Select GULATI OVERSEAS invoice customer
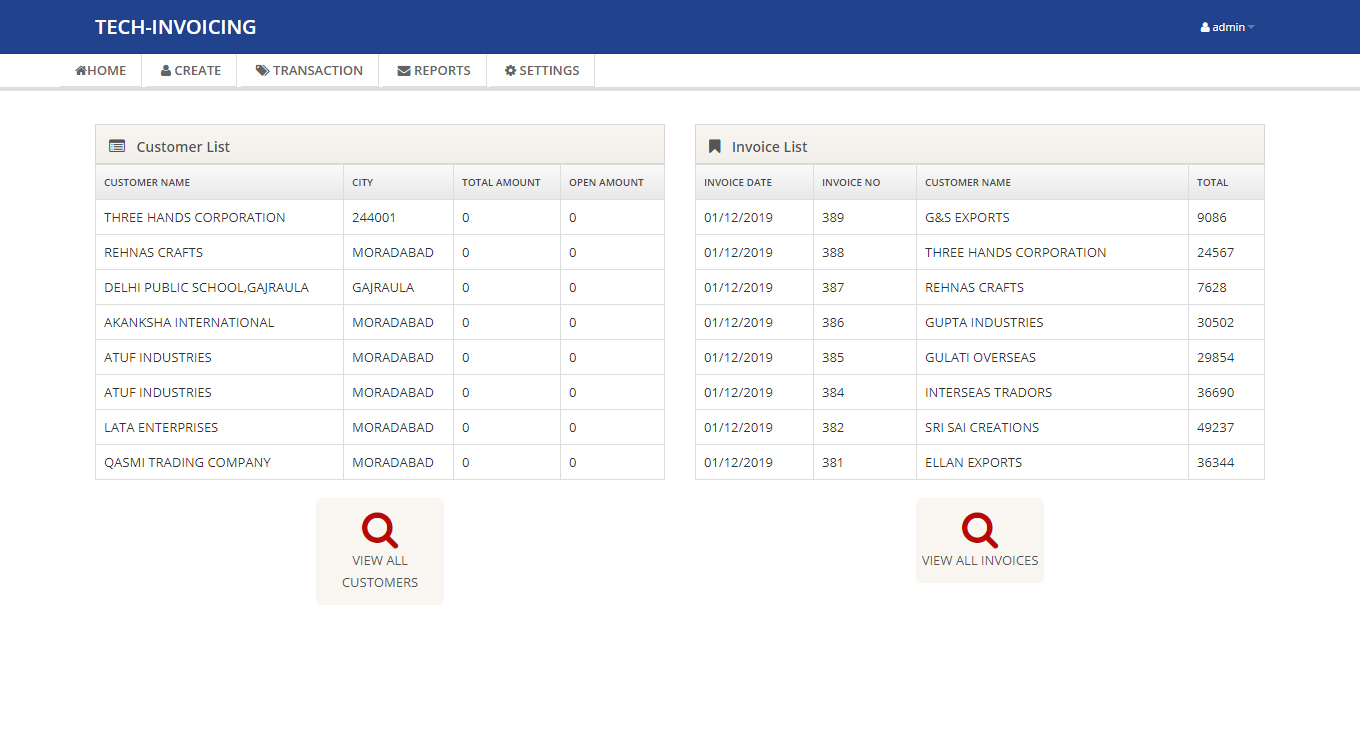Viewport: 1360px width, 745px height. point(980,357)
